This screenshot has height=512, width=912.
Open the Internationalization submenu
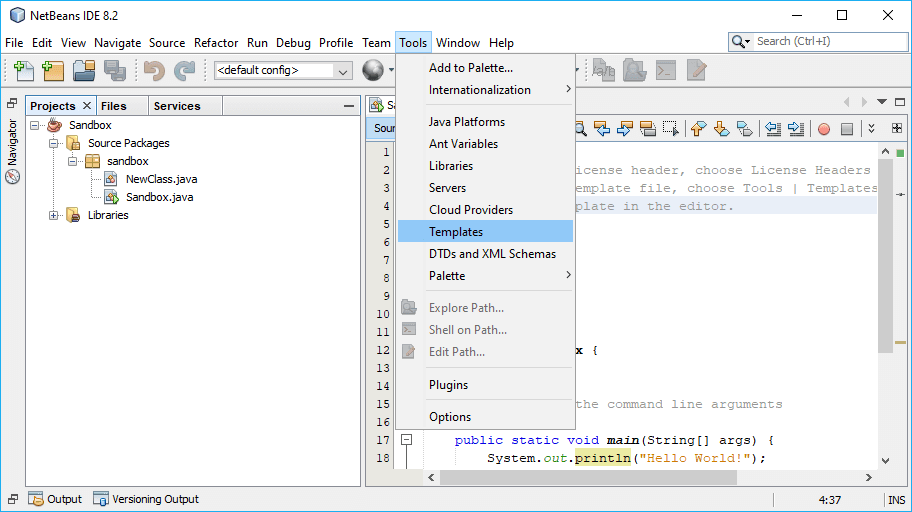click(x=480, y=90)
